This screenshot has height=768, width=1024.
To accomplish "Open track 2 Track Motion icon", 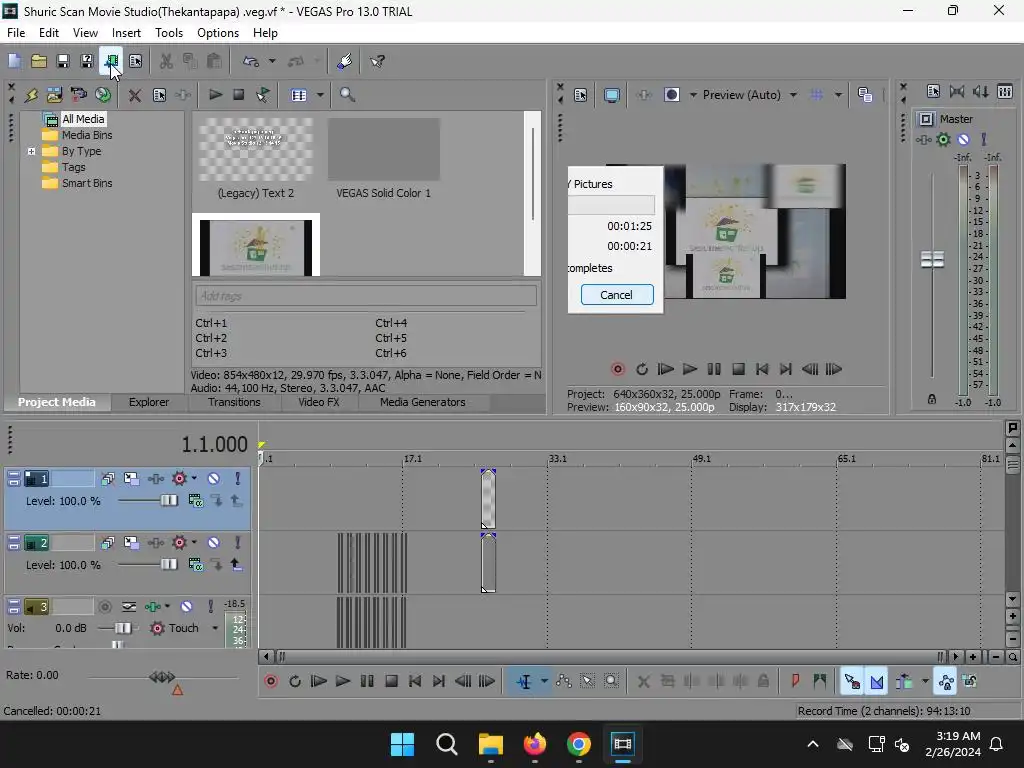I will 131,543.
